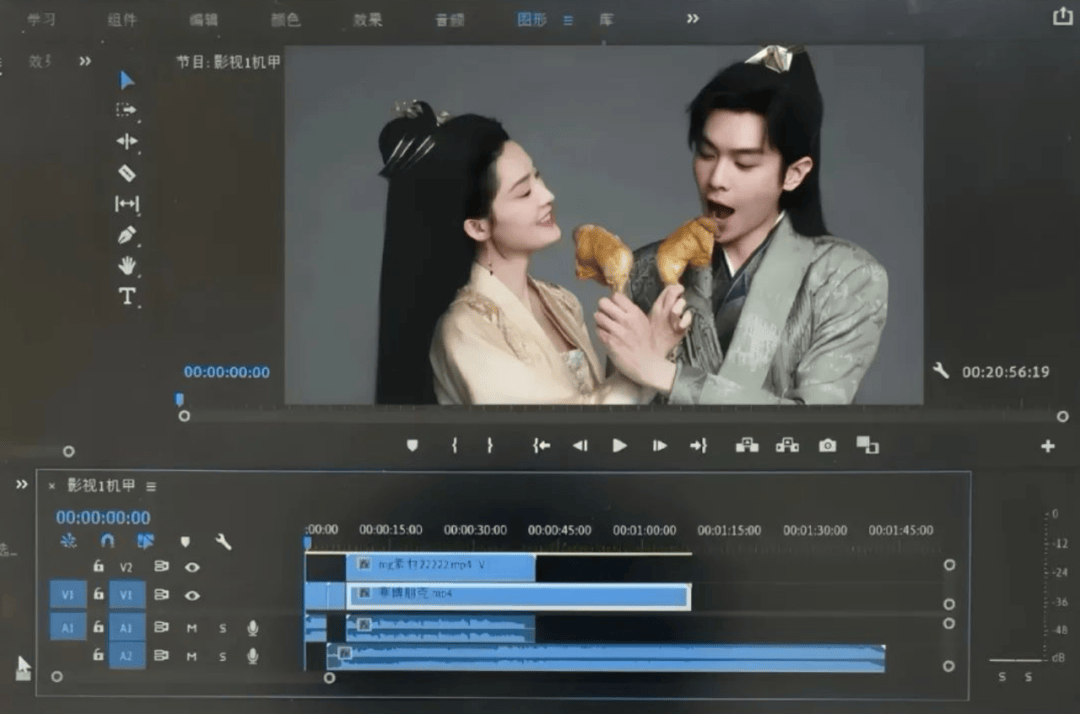The image size is (1080, 714).
Task: Click the Button Editor plus sign
Action: click(1047, 446)
